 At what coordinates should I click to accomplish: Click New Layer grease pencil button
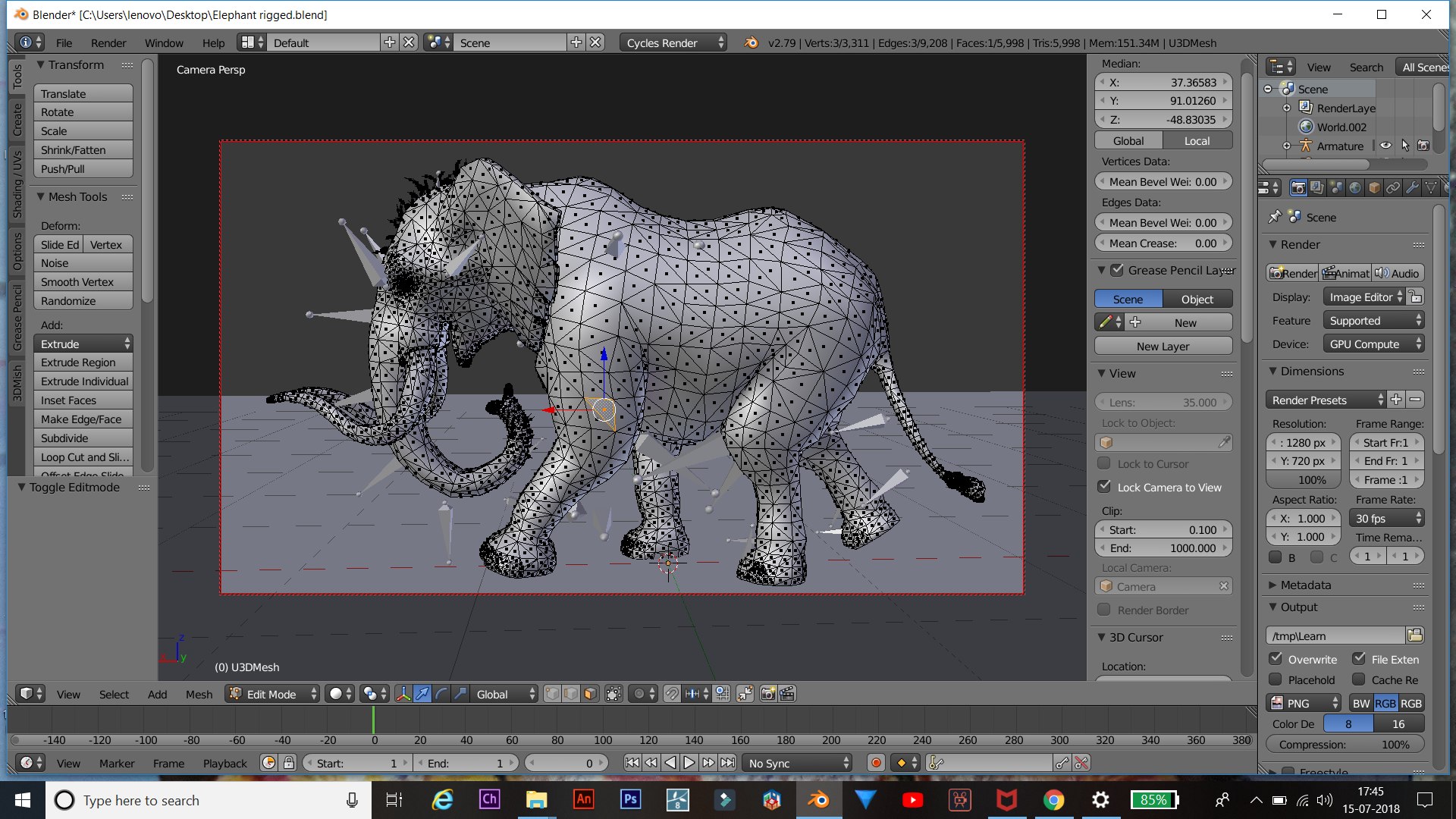pyautogui.click(x=1163, y=346)
